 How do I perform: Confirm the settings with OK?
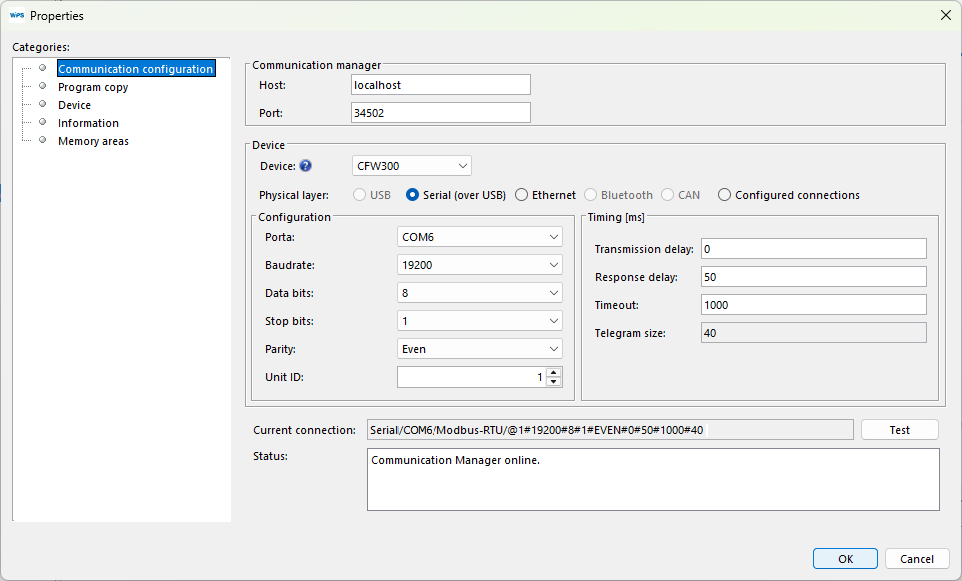845,558
